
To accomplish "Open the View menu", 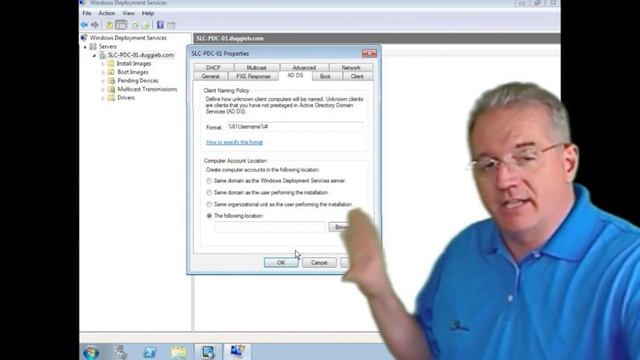I will pos(128,13).
